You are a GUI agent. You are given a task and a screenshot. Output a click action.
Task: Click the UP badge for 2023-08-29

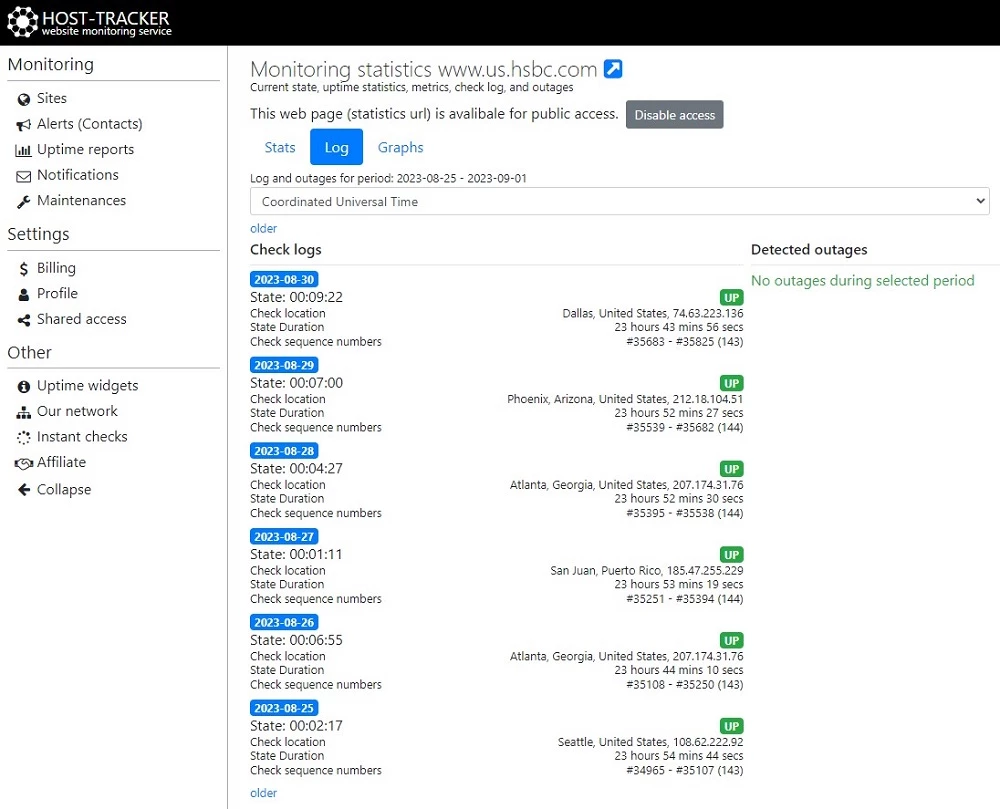tap(732, 383)
